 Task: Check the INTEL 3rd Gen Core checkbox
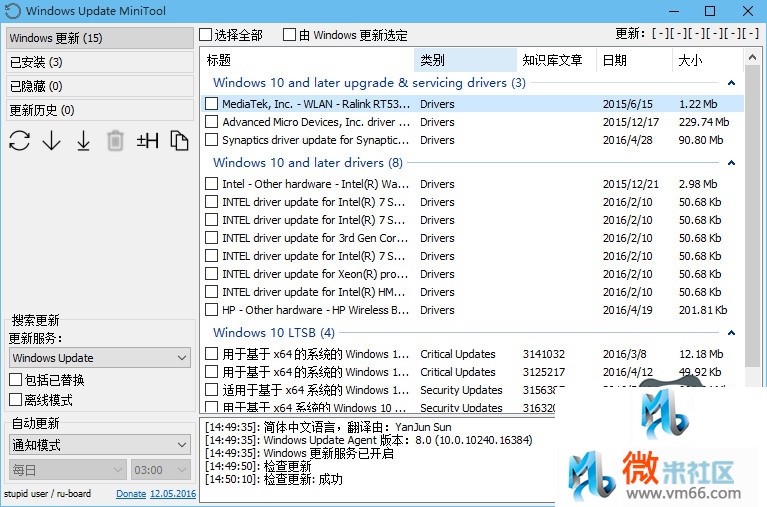(x=211, y=238)
